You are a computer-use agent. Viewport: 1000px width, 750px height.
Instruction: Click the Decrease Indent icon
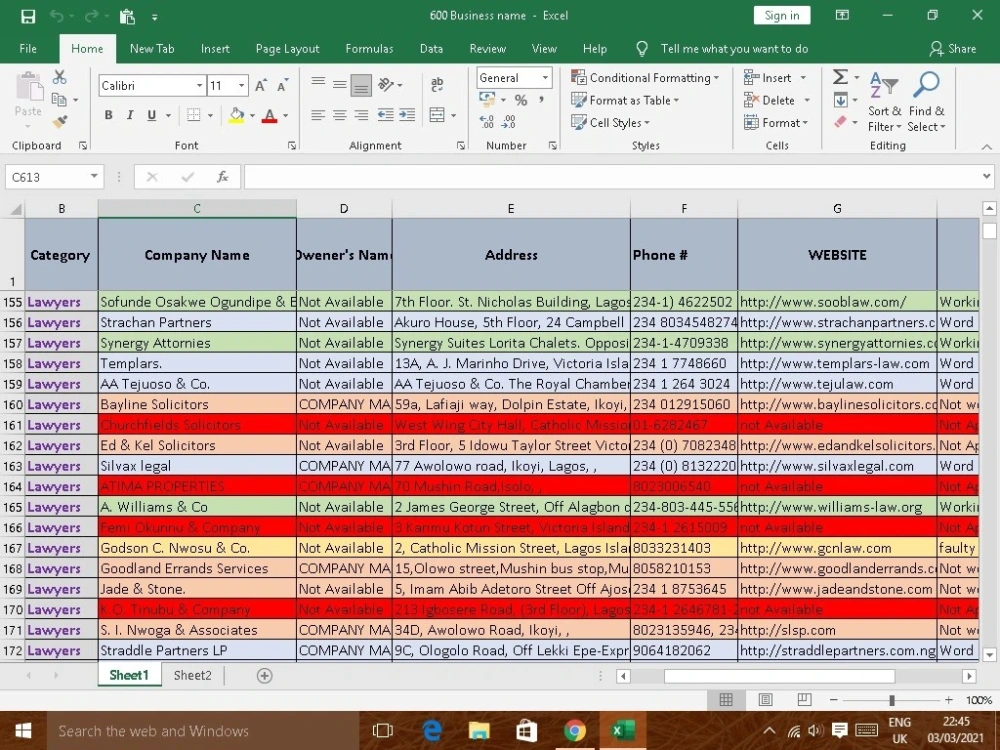point(385,115)
